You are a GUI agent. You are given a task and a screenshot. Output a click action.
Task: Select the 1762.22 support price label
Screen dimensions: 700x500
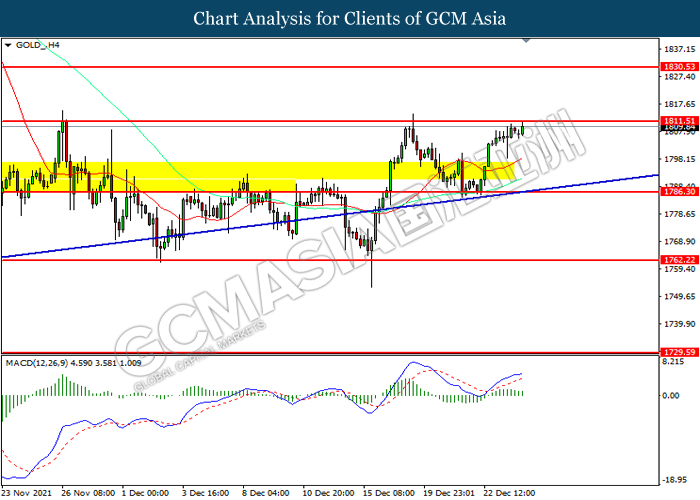[x=679, y=260]
